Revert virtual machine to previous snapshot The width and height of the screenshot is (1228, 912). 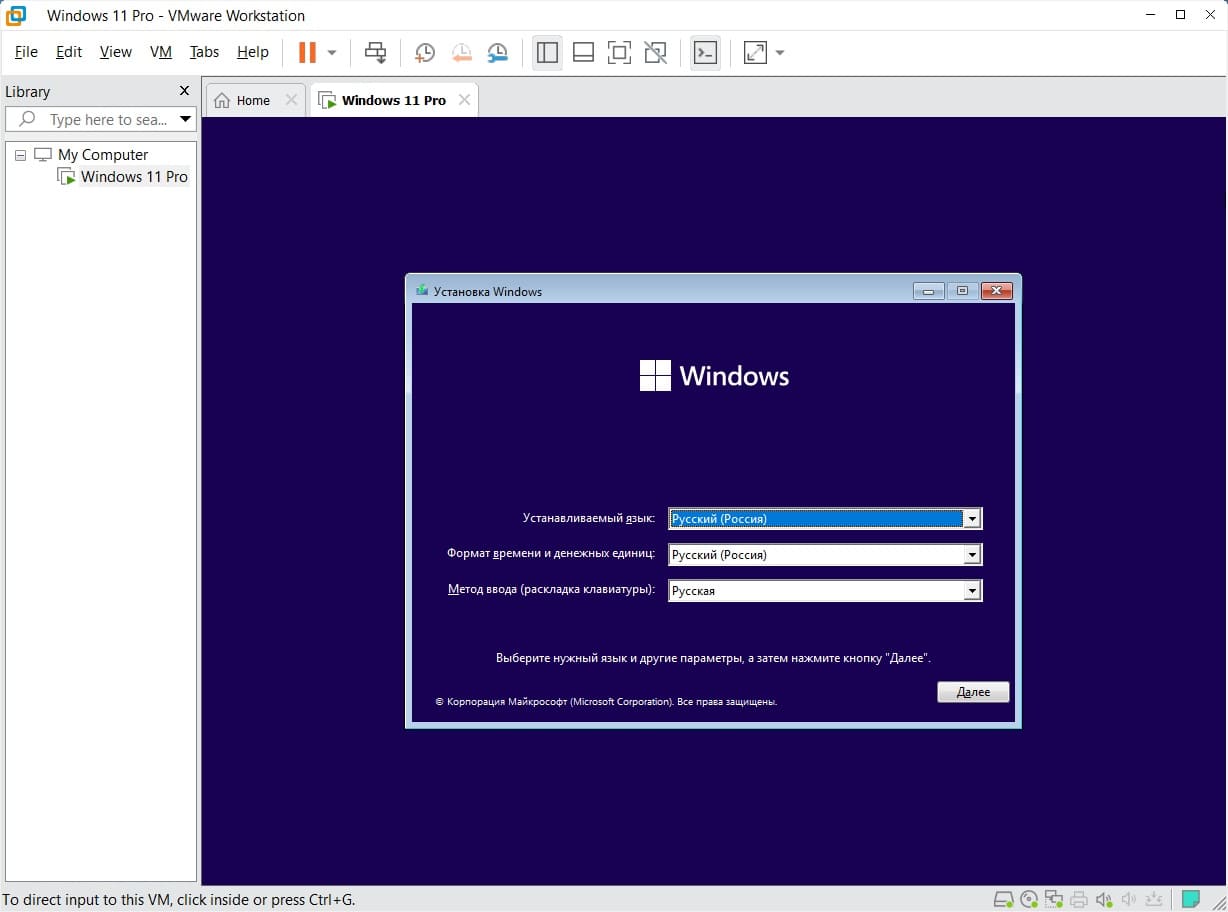(461, 53)
